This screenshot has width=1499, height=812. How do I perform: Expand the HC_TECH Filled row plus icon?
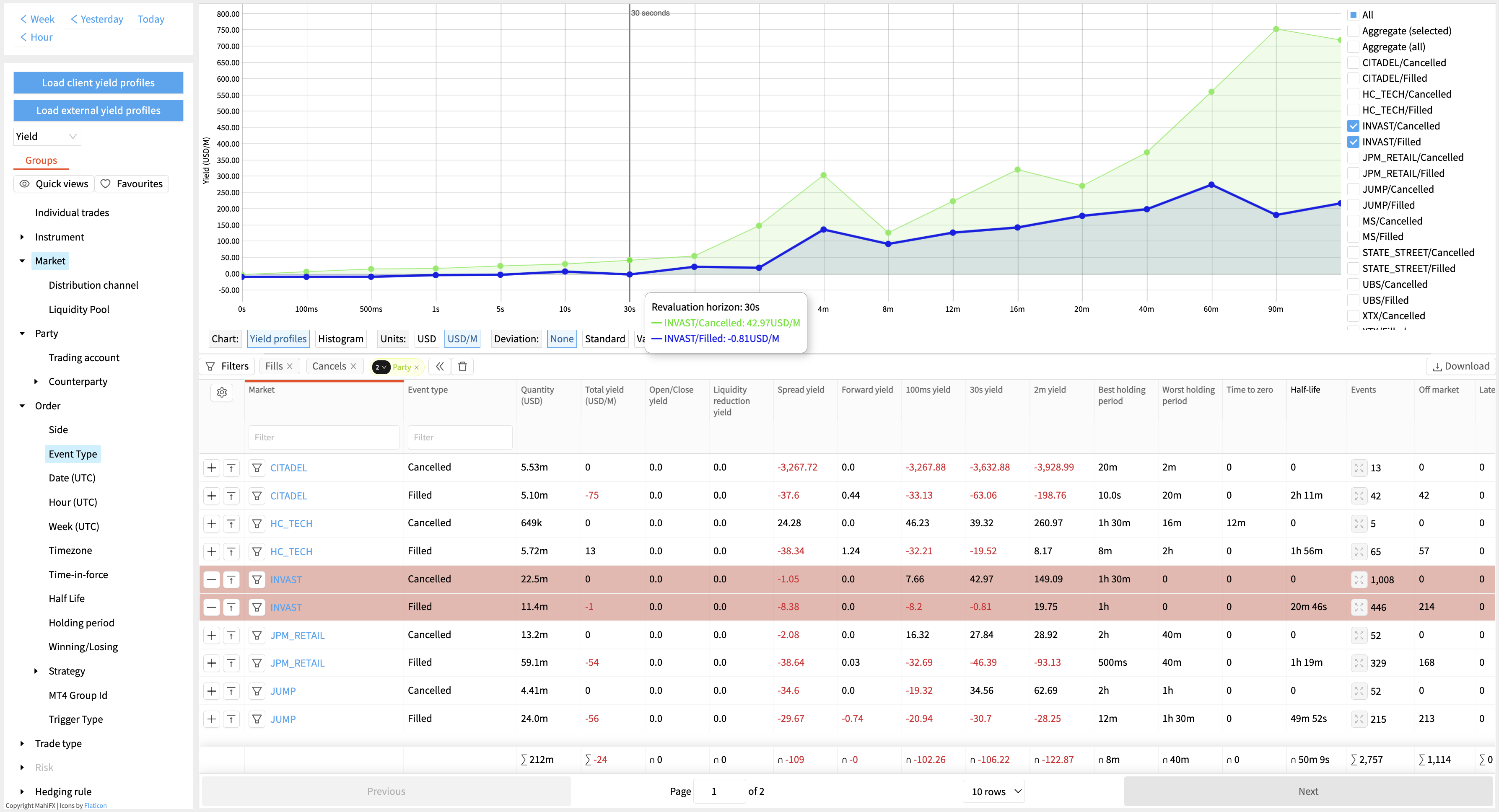pyautogui.click(x=212, y=551)
